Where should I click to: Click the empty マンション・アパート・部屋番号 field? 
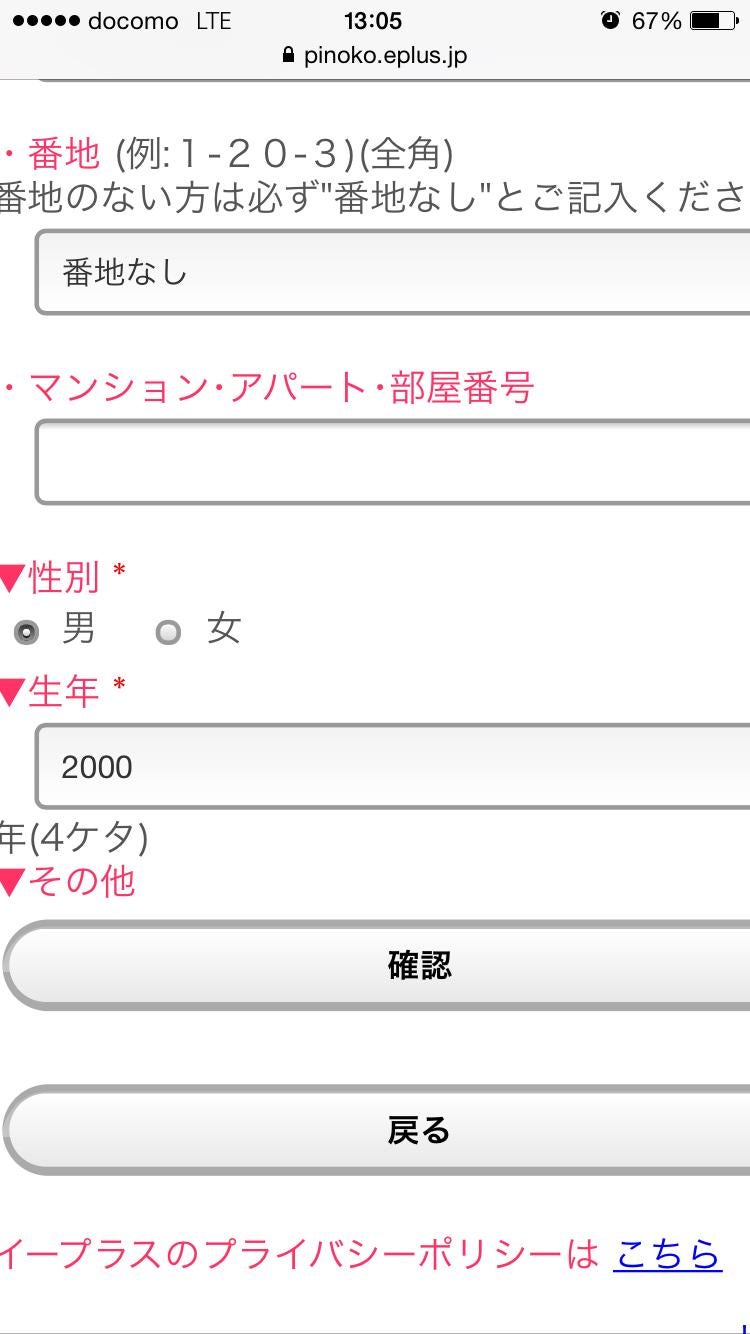pyautogui.click(x=393, y=462)
